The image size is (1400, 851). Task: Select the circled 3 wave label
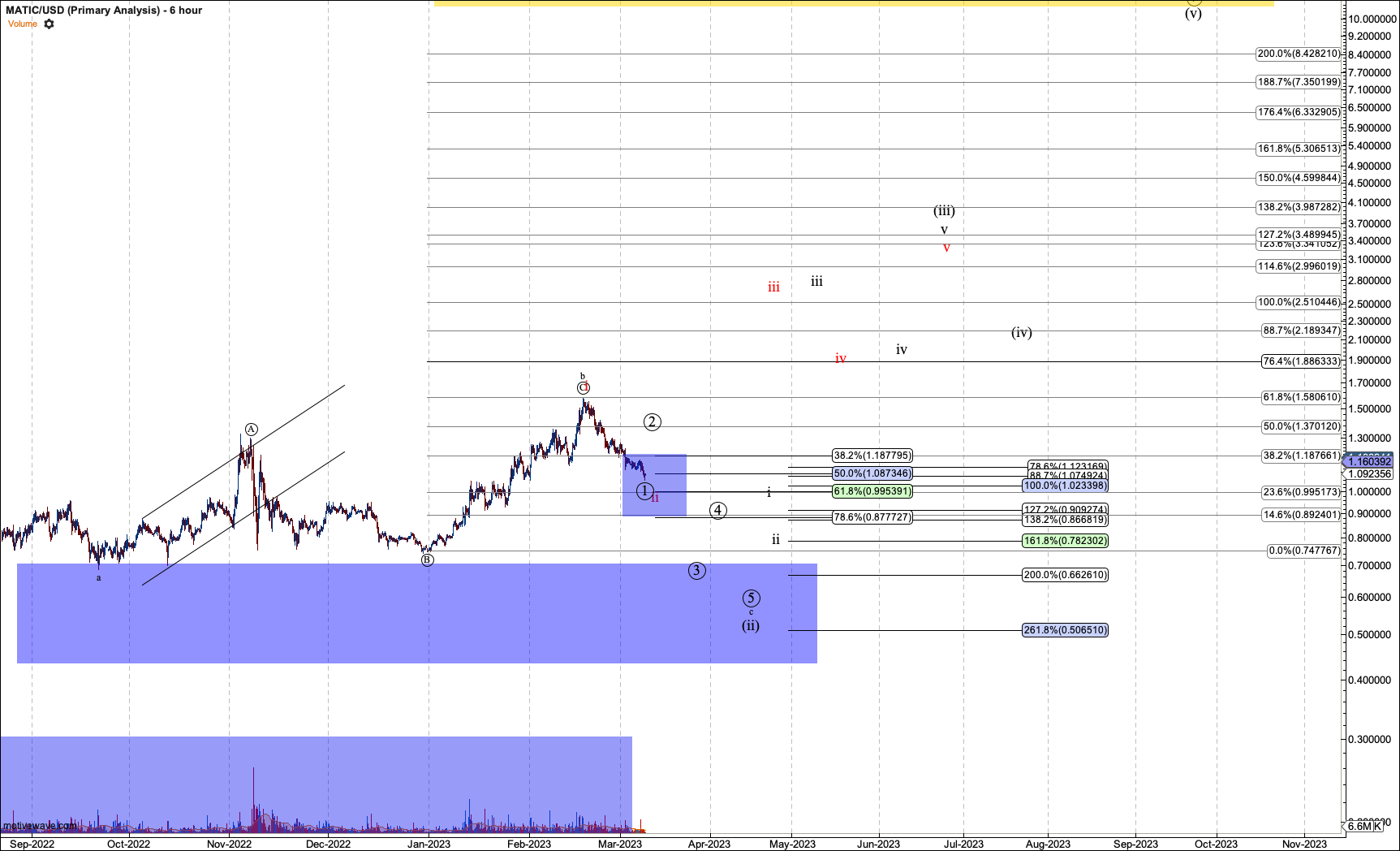point(696,570)
